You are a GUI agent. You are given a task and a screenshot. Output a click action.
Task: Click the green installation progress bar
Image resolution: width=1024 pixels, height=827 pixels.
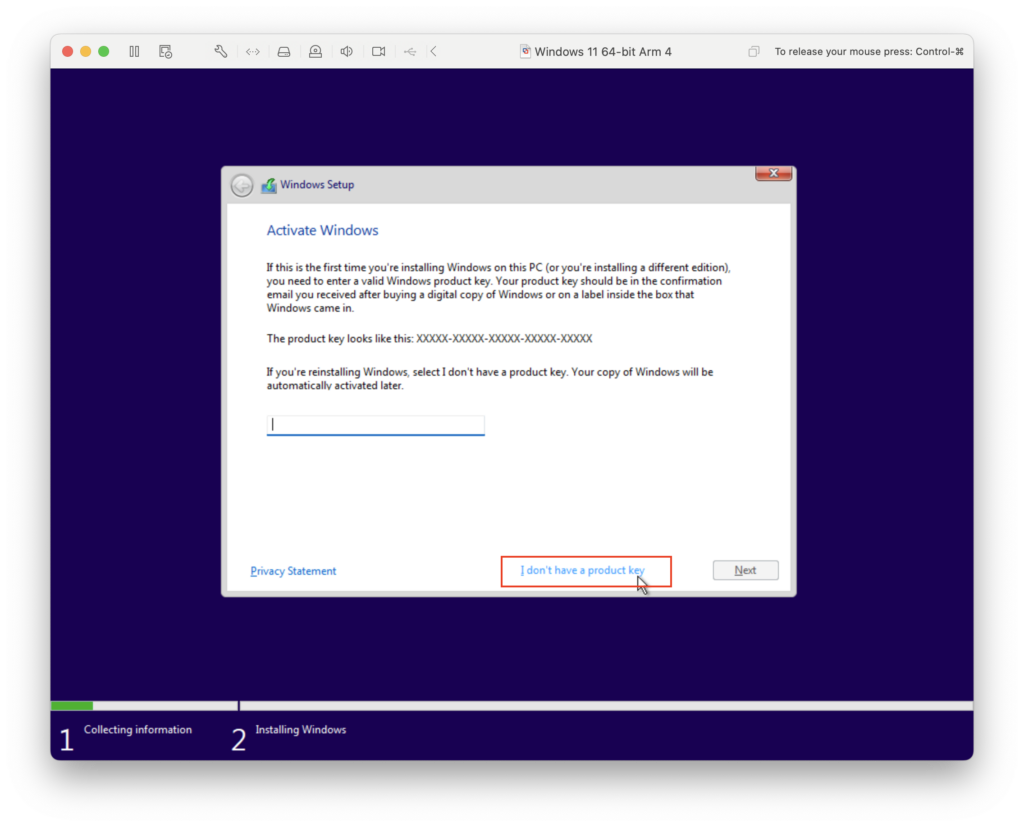click(x=72, y=706)
